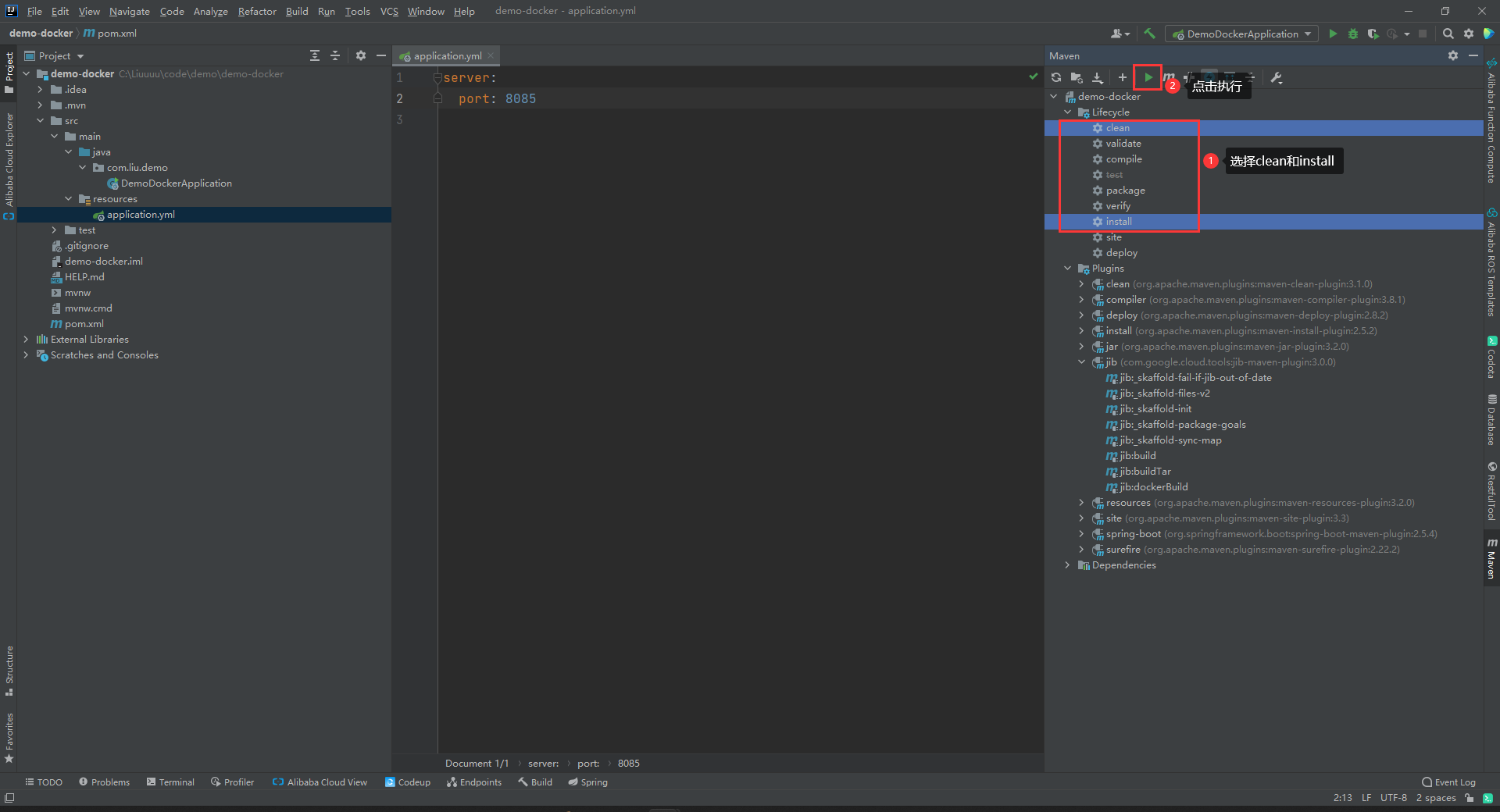Viewport: 1500px width, 812px height.
Task: Open the Analyze menu
Action: point(211,11)
